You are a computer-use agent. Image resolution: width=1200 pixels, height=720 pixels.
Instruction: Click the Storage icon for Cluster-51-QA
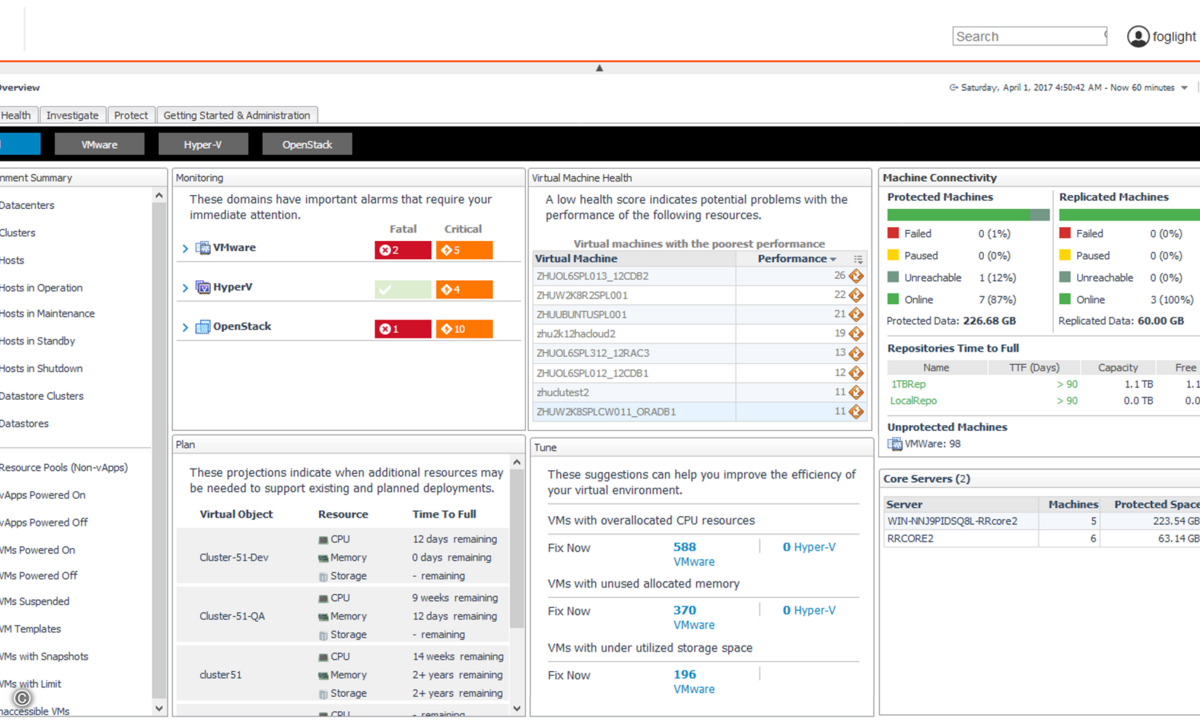323,635
